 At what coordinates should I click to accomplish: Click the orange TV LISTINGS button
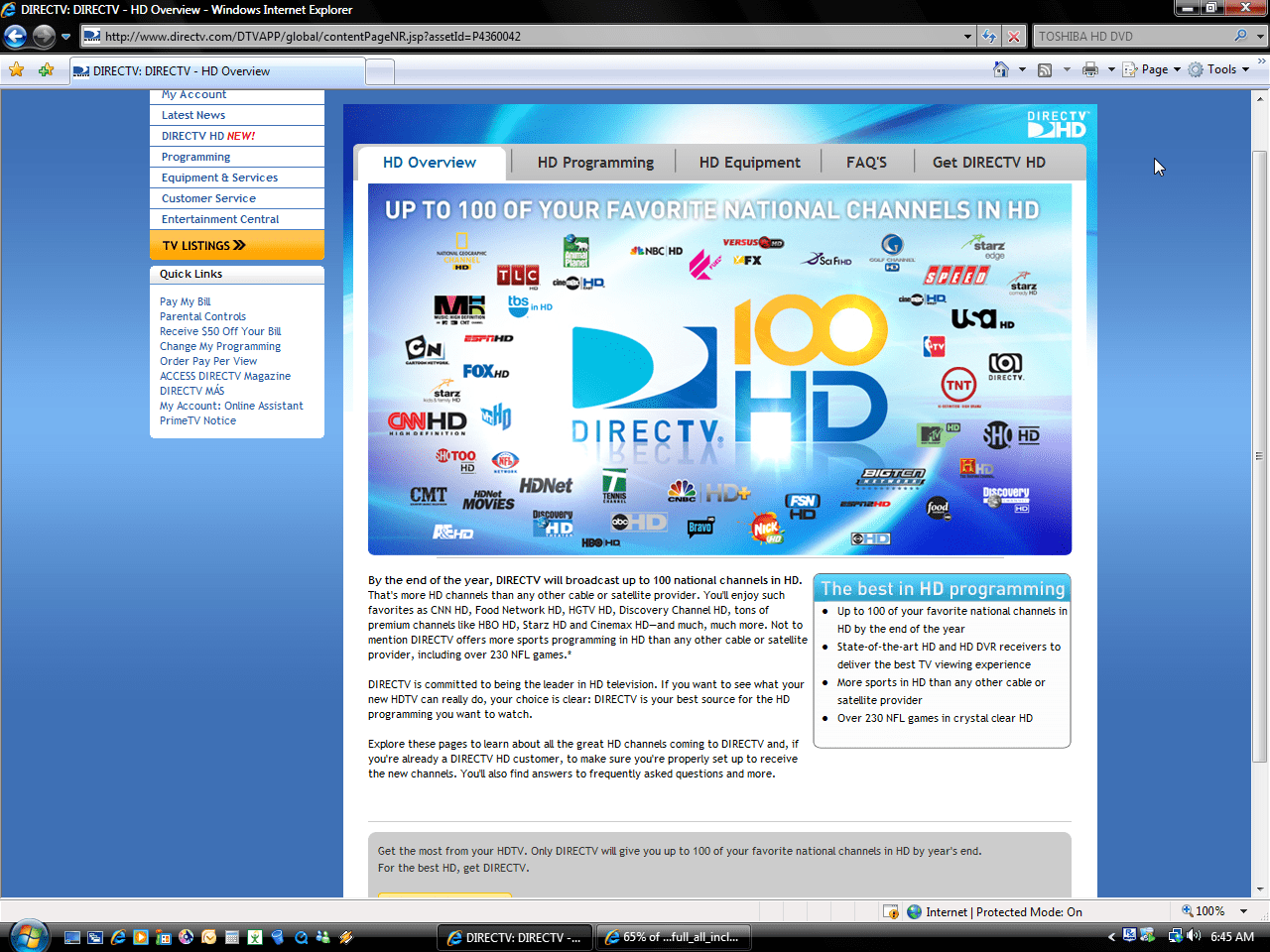pyautogui.click(x=237, y=245)
